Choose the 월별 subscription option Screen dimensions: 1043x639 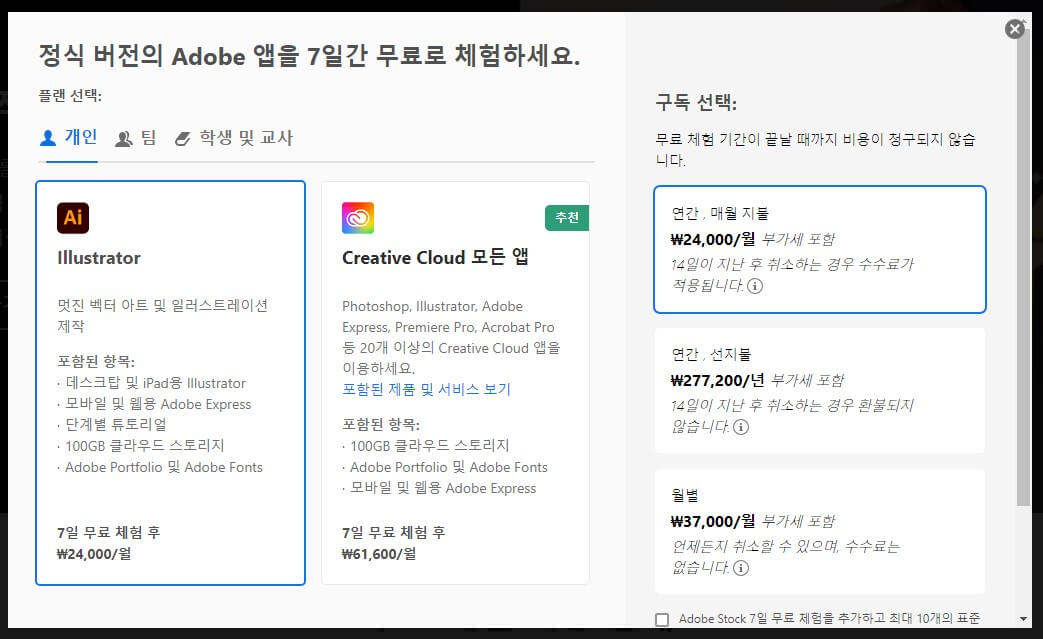(x=820, y=531)
